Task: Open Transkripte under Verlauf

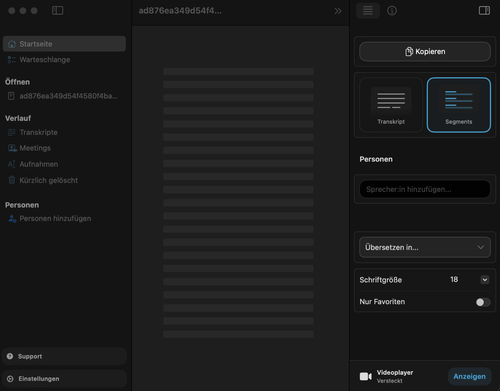Action: 64,132
